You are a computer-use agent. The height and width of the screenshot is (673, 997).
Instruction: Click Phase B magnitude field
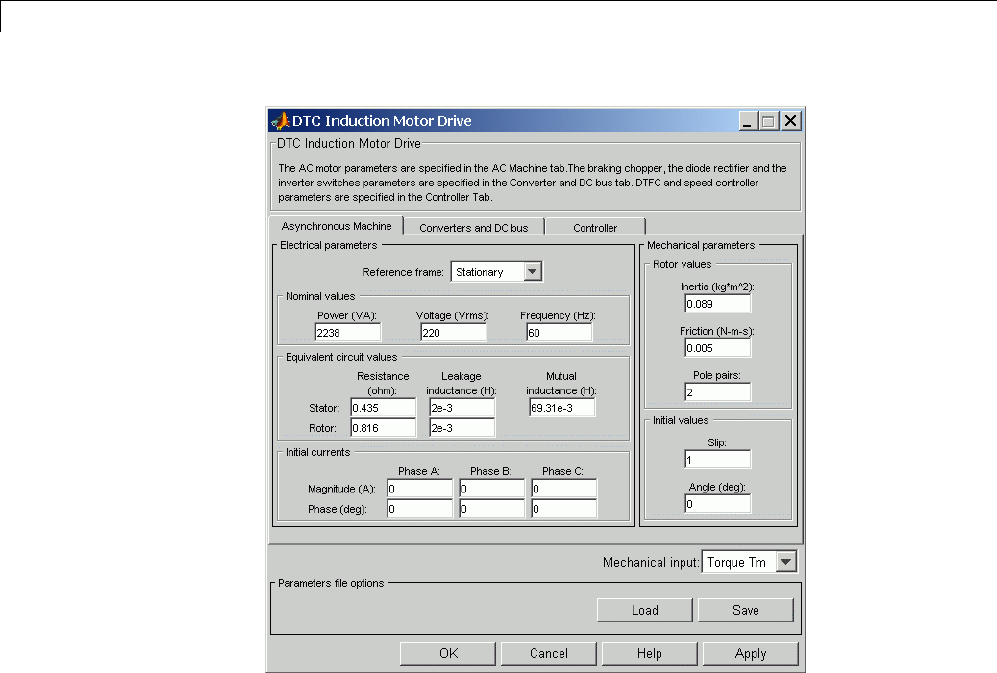click(x=492, y=489)
